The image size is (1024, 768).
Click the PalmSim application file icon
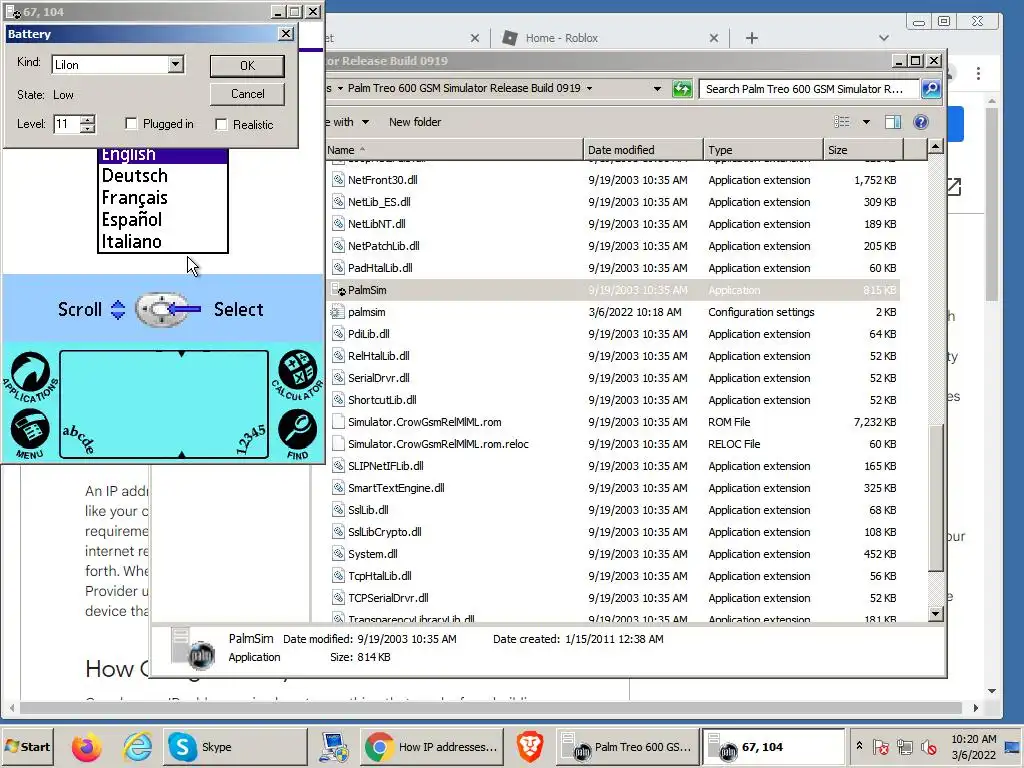pyautogui.click(x=338, y=290)
